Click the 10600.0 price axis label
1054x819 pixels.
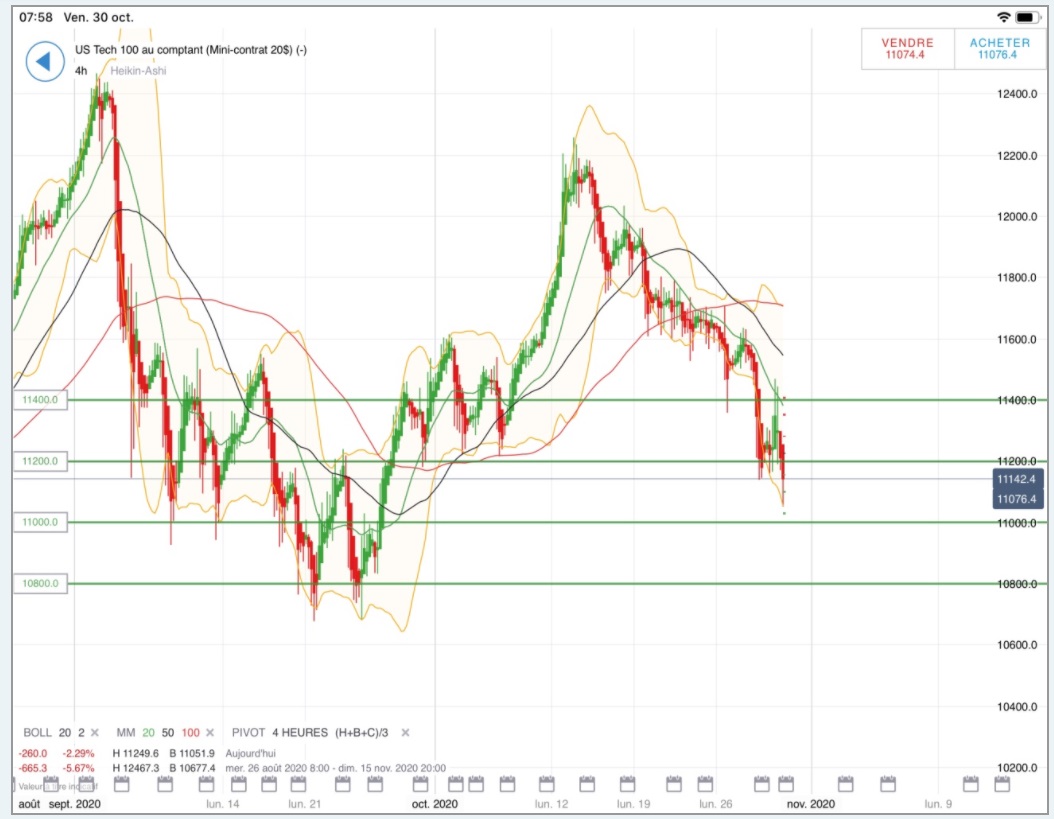[1017, 645]
